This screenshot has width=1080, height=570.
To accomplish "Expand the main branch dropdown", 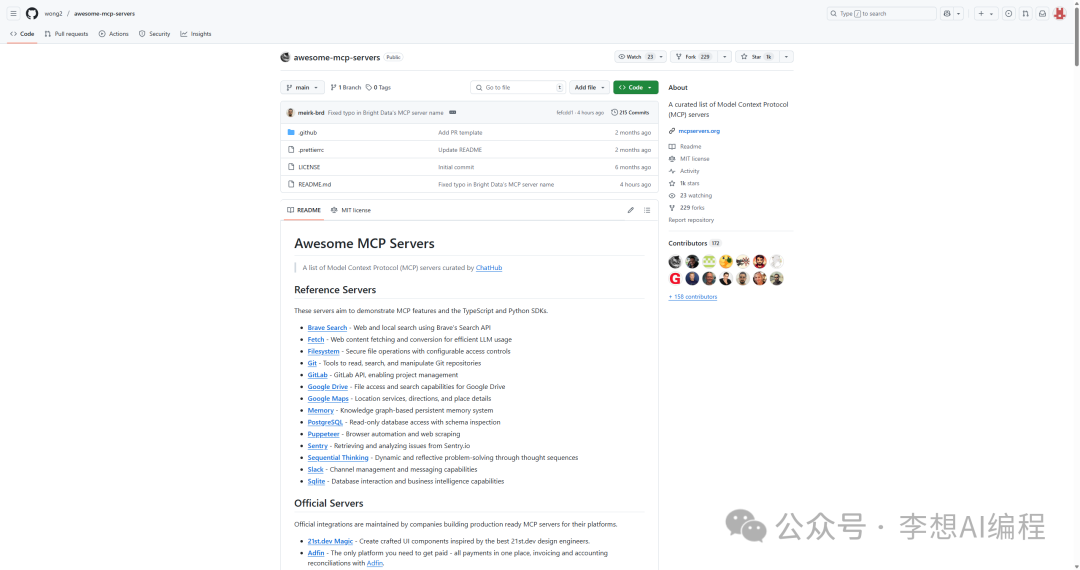I will point(302,87).
